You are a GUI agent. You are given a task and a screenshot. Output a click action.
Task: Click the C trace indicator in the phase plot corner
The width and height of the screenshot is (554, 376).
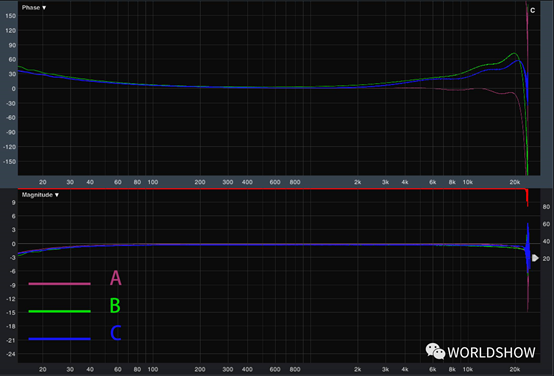pos(532,11)
